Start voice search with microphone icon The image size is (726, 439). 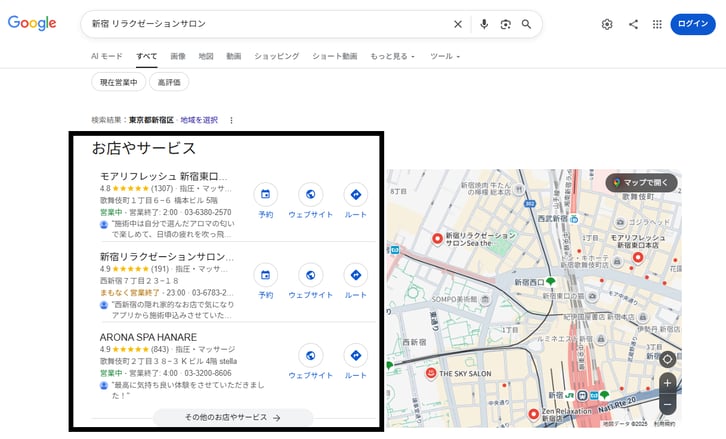click(484, 24)
